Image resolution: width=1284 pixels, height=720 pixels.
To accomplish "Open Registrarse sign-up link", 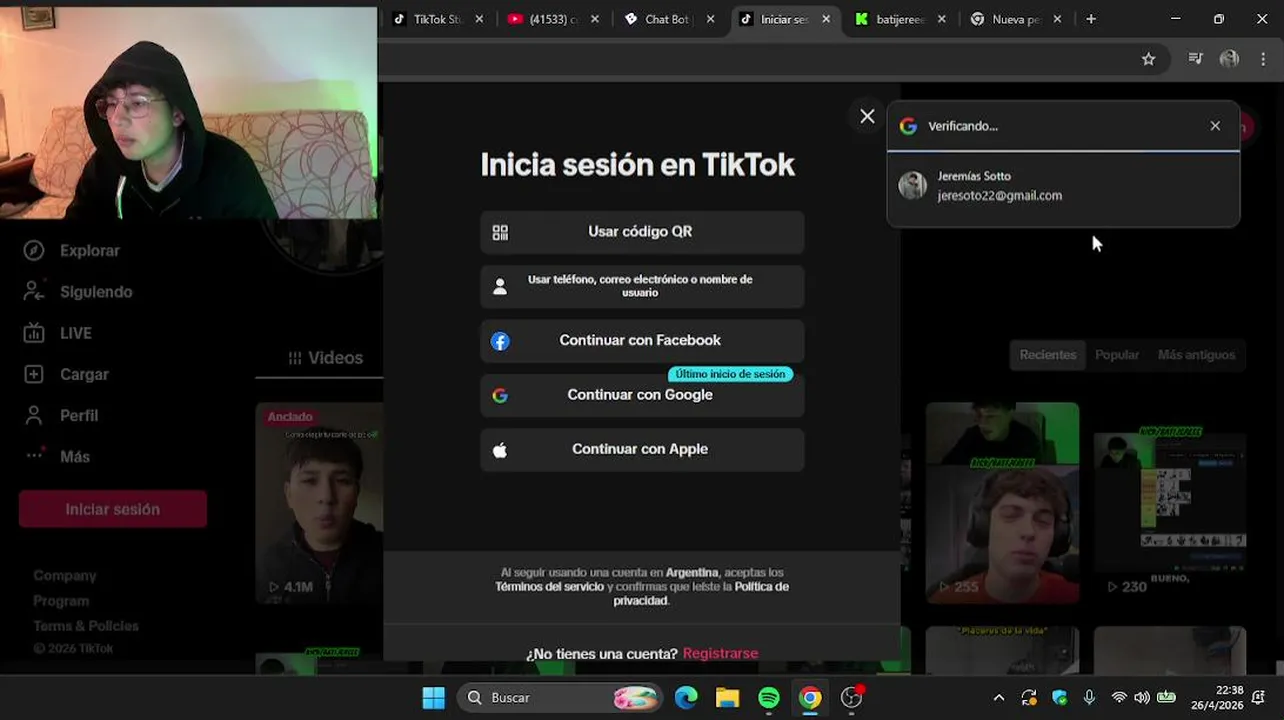I will [720, 653].
